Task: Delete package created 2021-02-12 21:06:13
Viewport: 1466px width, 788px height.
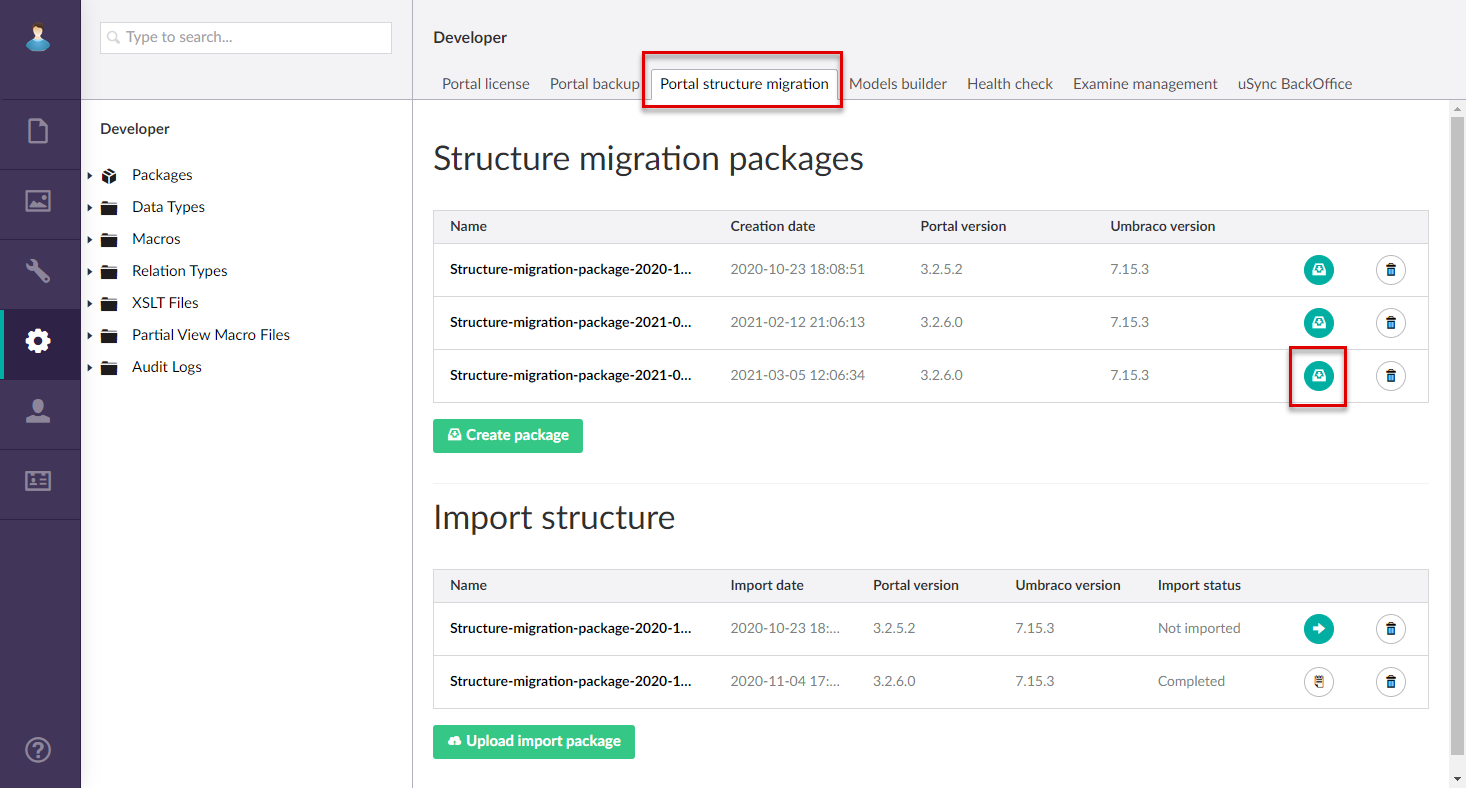Action: (x=1391, y=323)
